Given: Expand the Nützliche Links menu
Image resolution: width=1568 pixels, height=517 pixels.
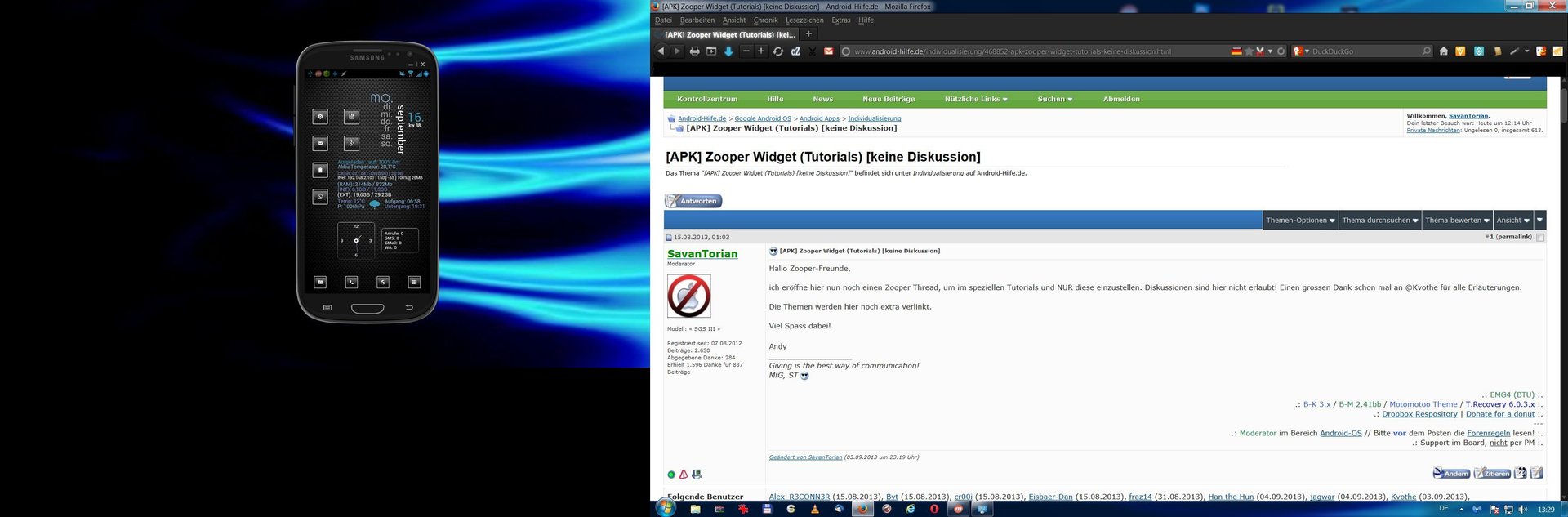Looking at the screenshot, I should pyautogui.click(x=976, y=99).
